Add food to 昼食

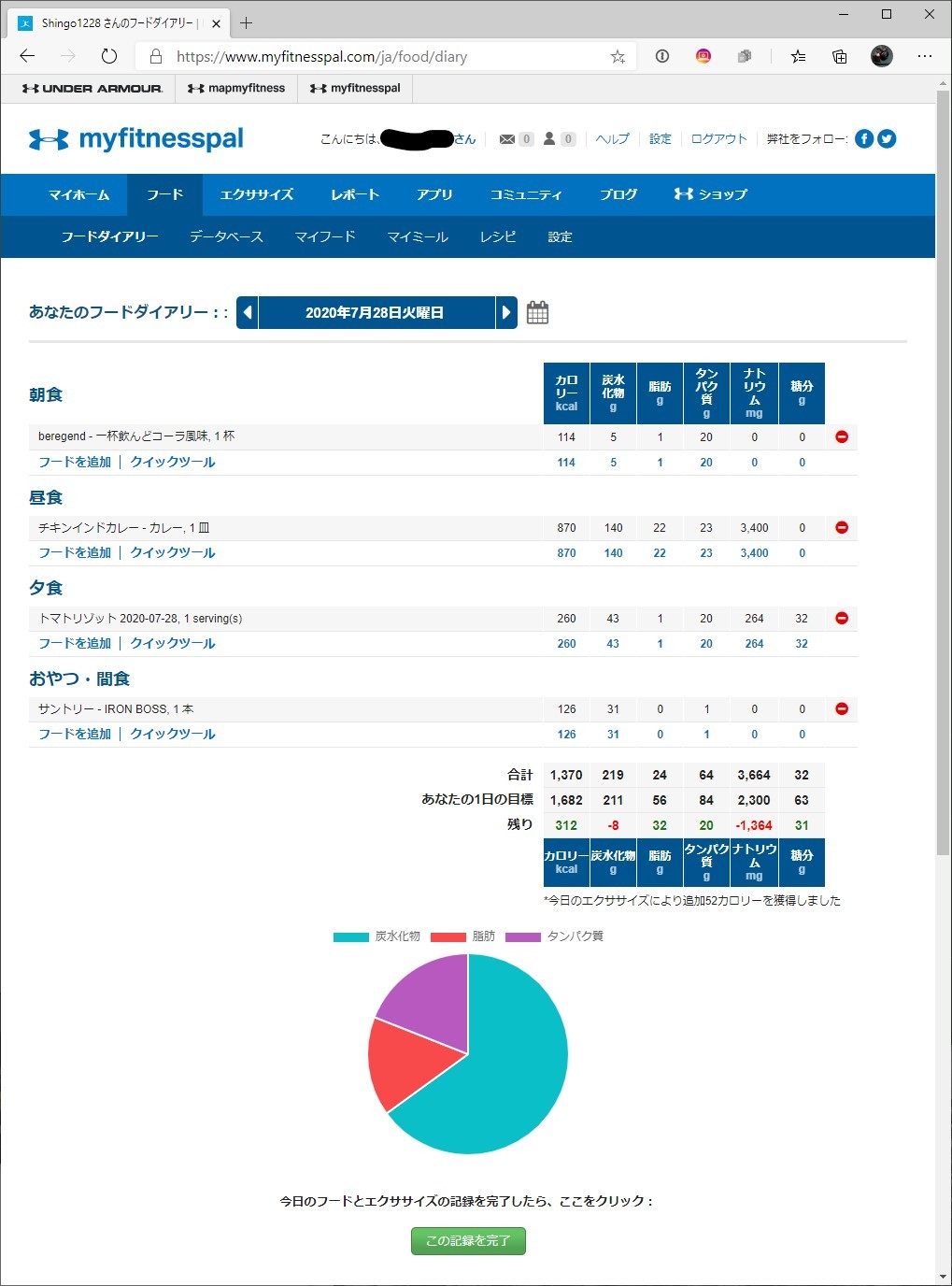[x=75, y=552]
